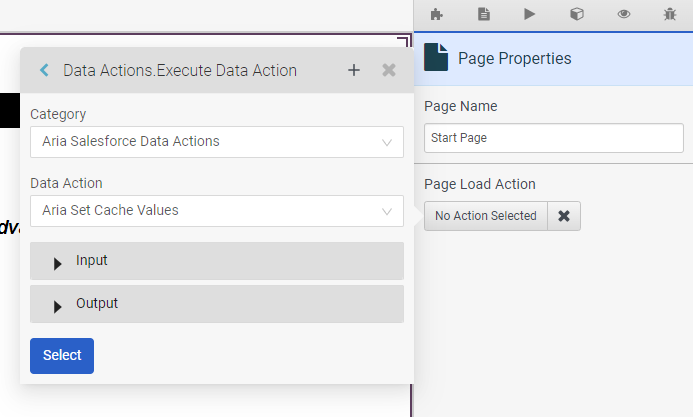Open the Category dropdown
The width and height of the screenshot is (693, 417).
tap(217, 142)
